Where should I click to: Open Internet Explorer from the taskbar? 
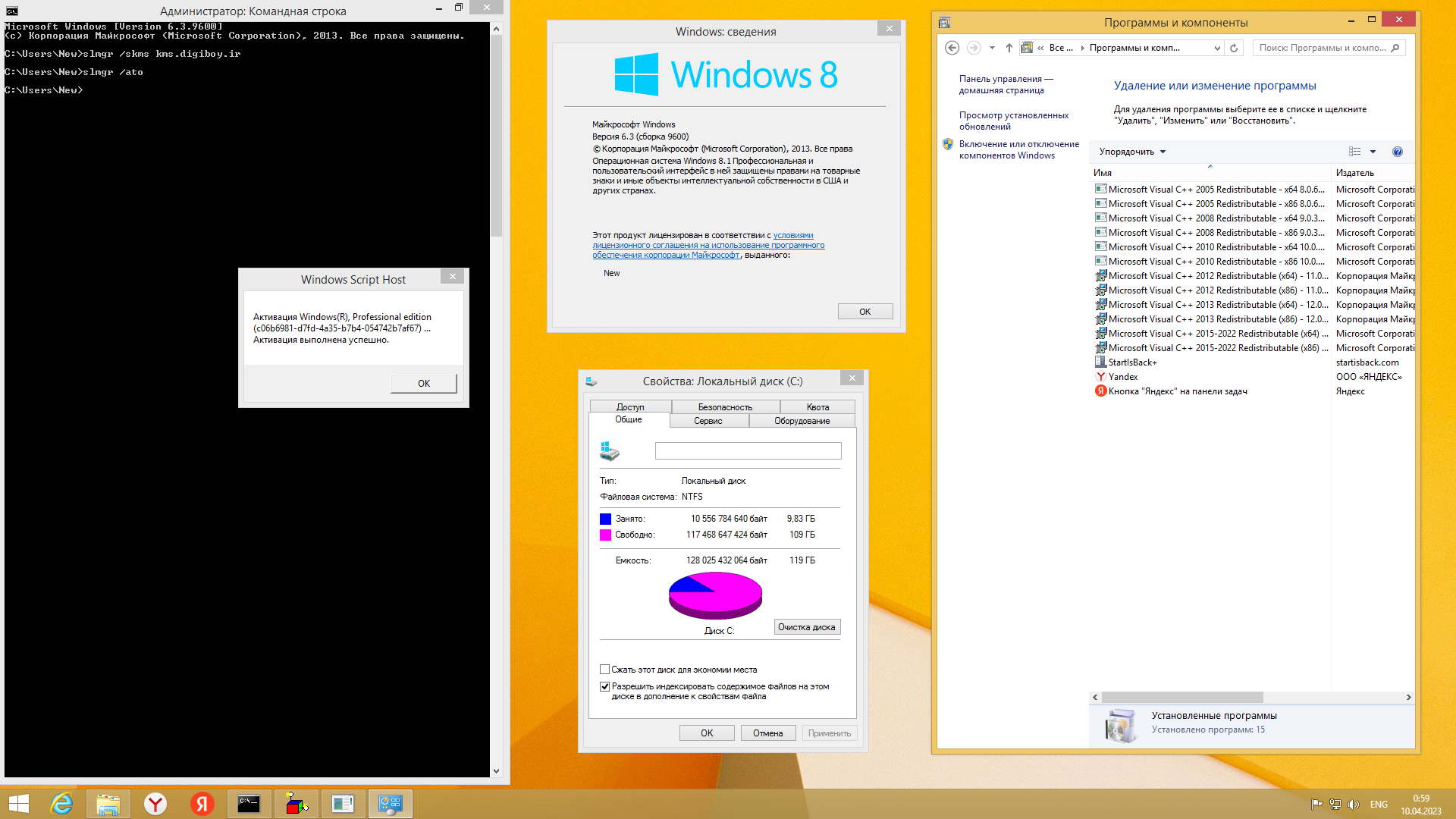coord(61,804)
